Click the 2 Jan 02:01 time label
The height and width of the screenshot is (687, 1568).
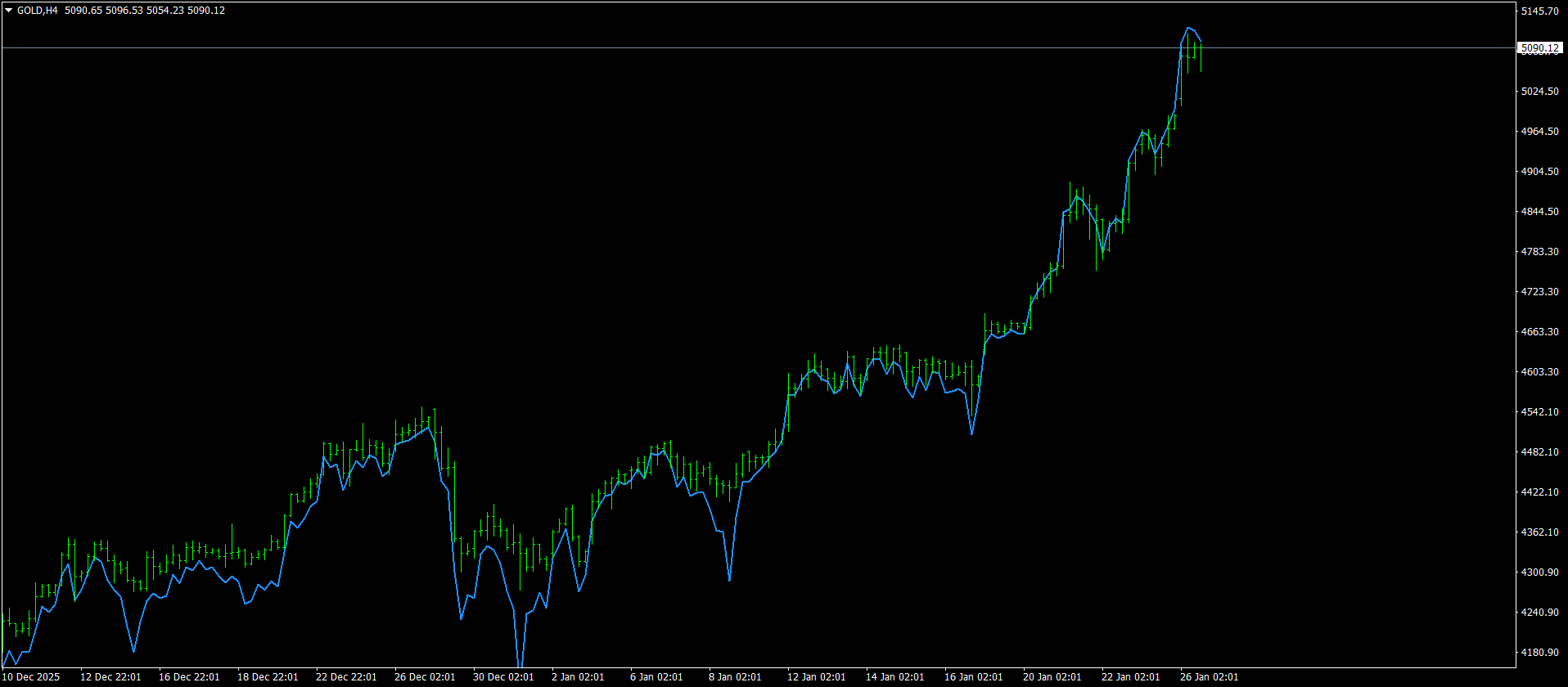tap(578, 677)
